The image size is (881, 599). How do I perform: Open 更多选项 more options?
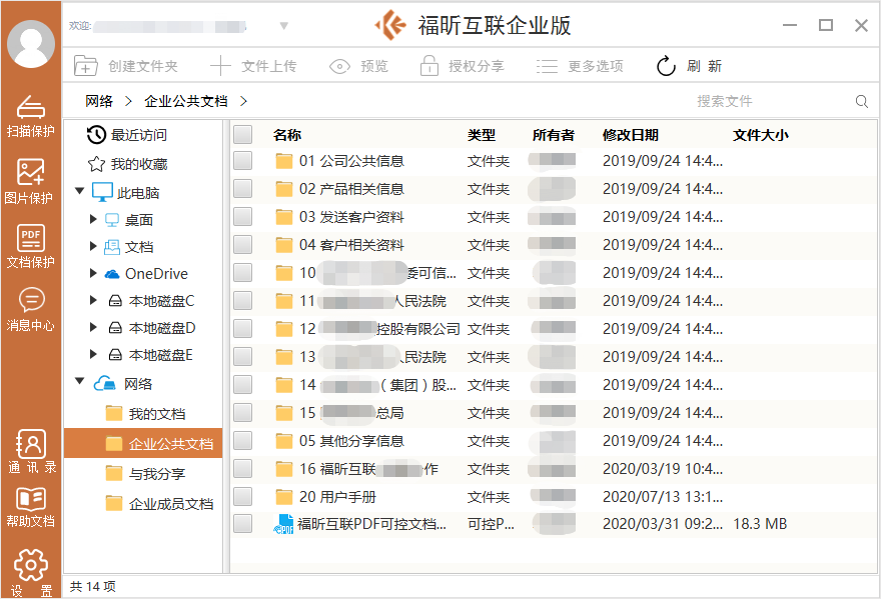(x=580, y=66)
